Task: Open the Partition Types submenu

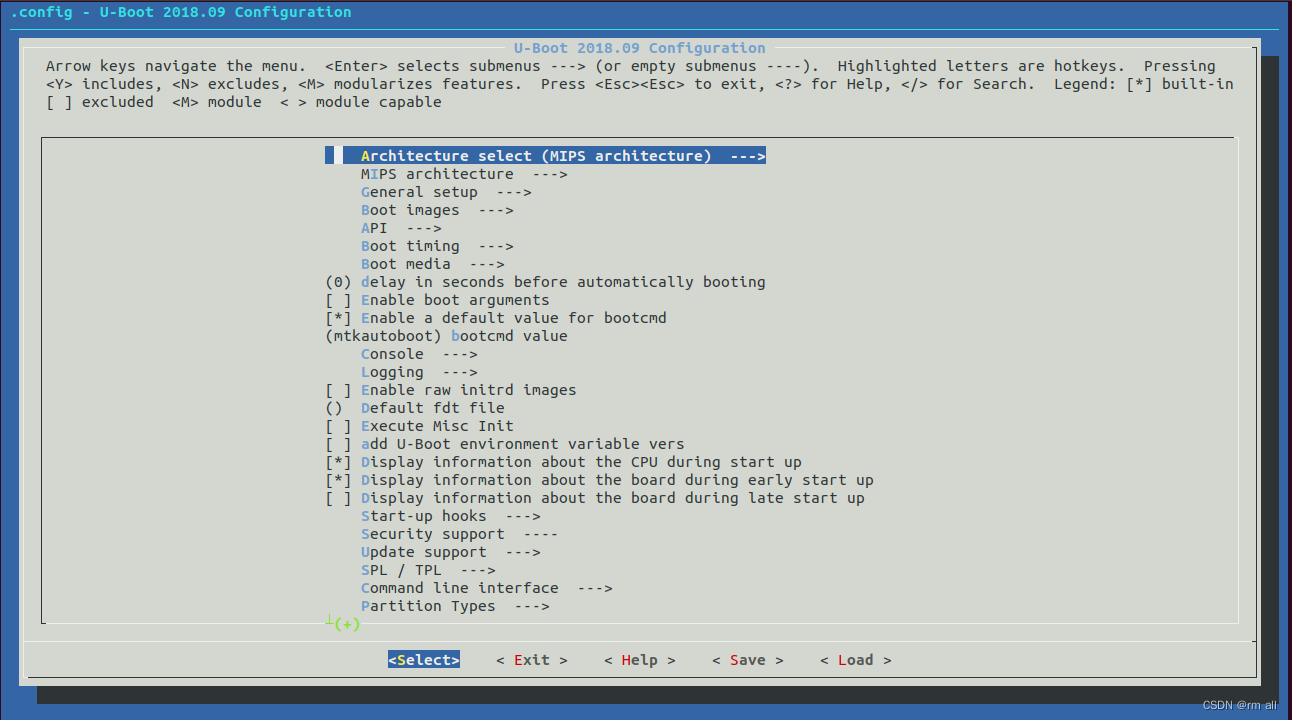Action: [x=455, y=606]
